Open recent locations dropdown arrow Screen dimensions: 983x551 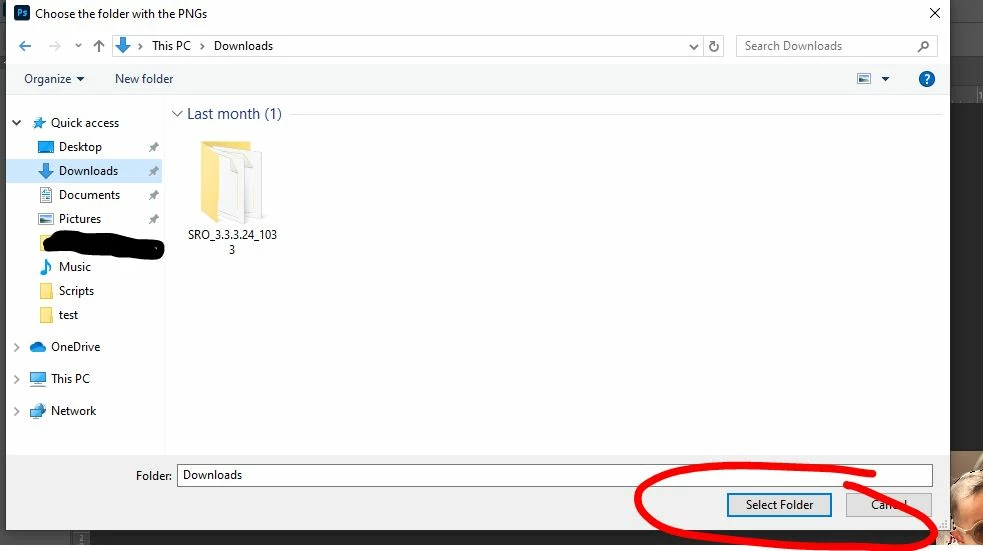[78, 46]
